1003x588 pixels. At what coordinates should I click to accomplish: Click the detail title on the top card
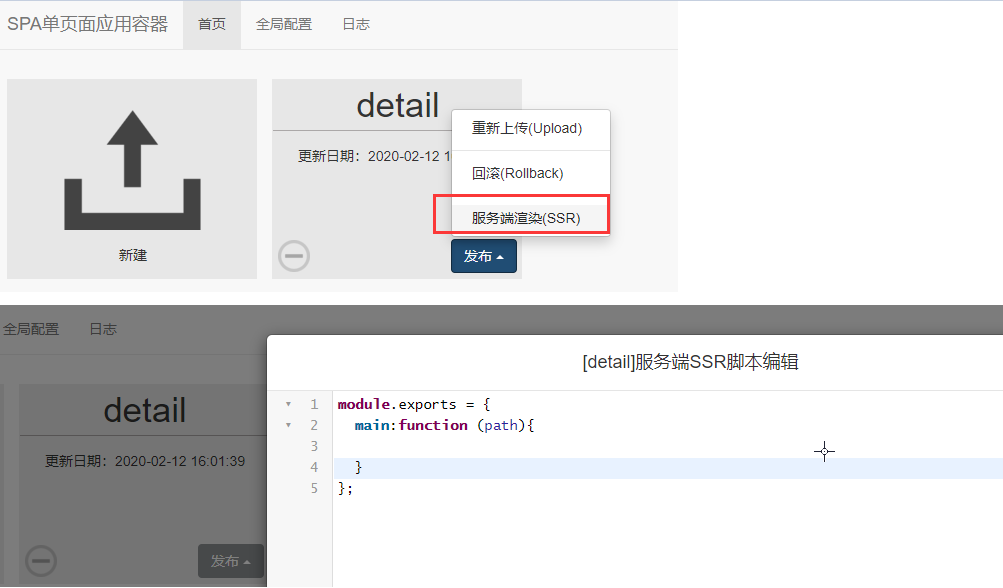click(398, 106)
